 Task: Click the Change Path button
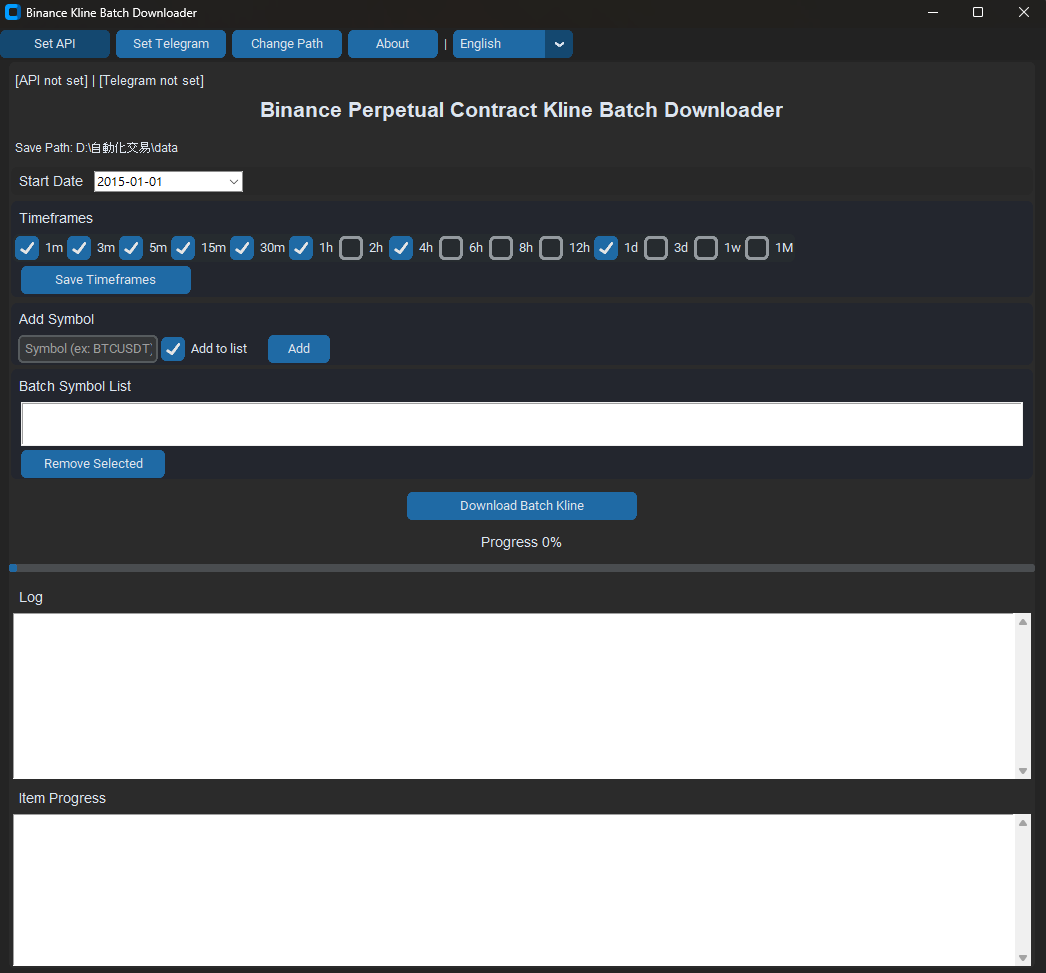coord(287,44)
